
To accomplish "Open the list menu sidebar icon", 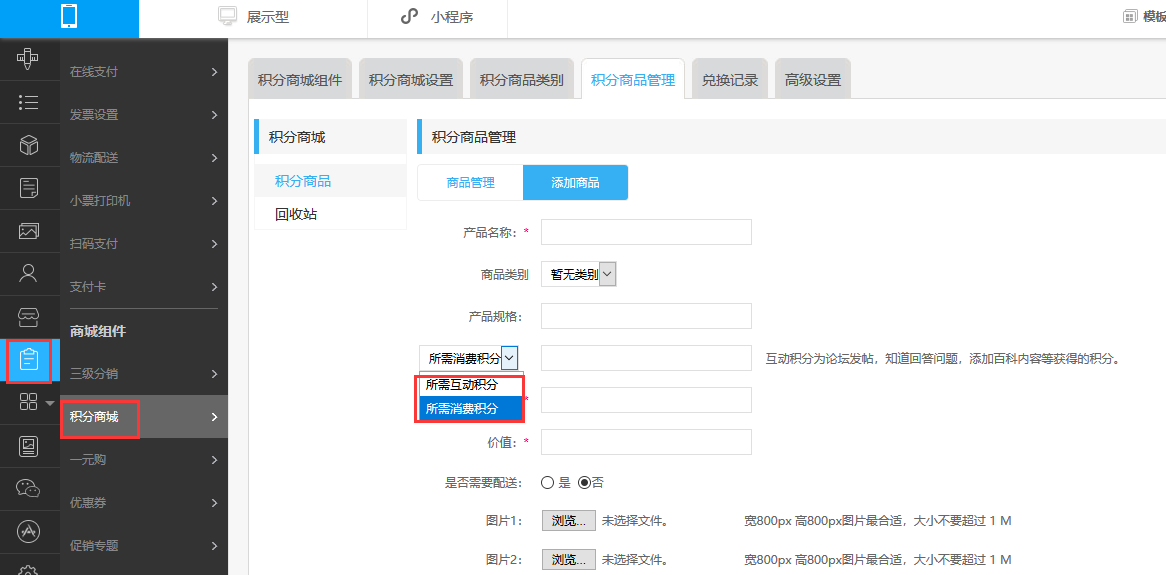I will pos(28,102).
